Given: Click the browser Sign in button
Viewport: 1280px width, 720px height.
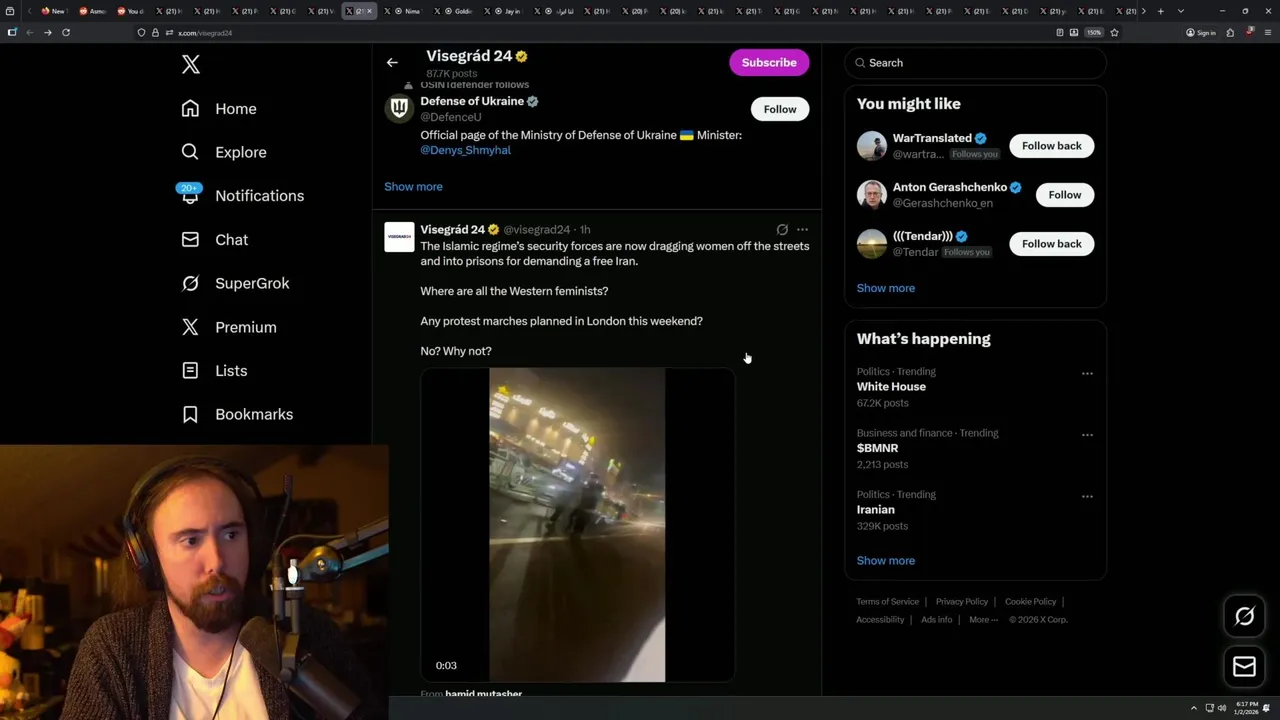Looking at the screenshot, I should pos(1201,33).
